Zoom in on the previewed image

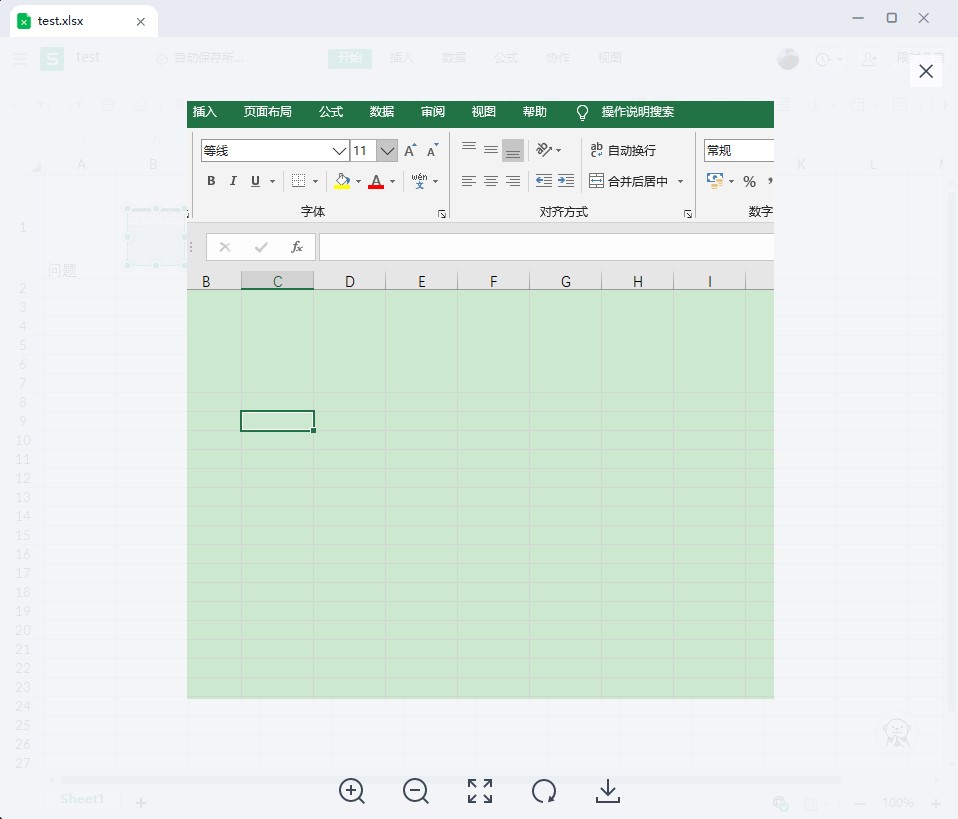352,791
